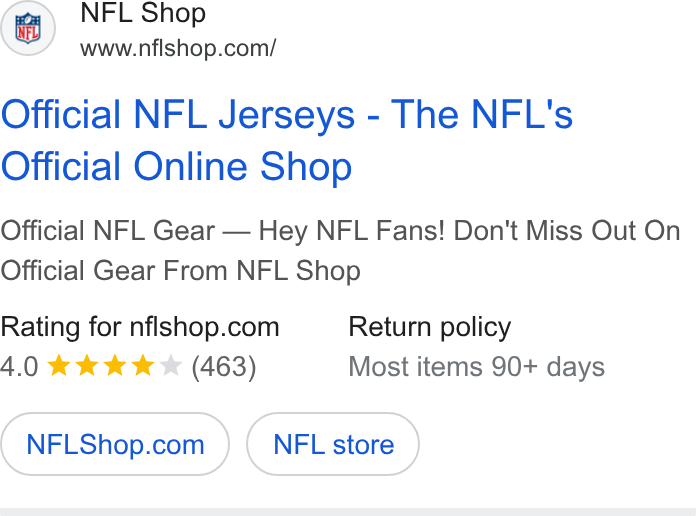This screenshot has width=696, height=516.
Task: Select the "Hey NFL Fans!" description line
Action: tap(340, 231)
